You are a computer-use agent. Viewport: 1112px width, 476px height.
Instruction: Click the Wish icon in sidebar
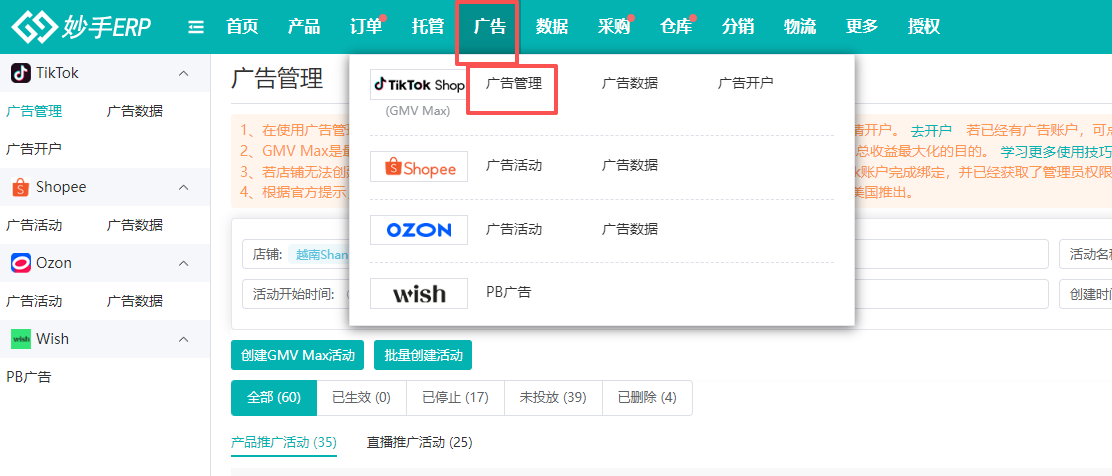[21, 339]
